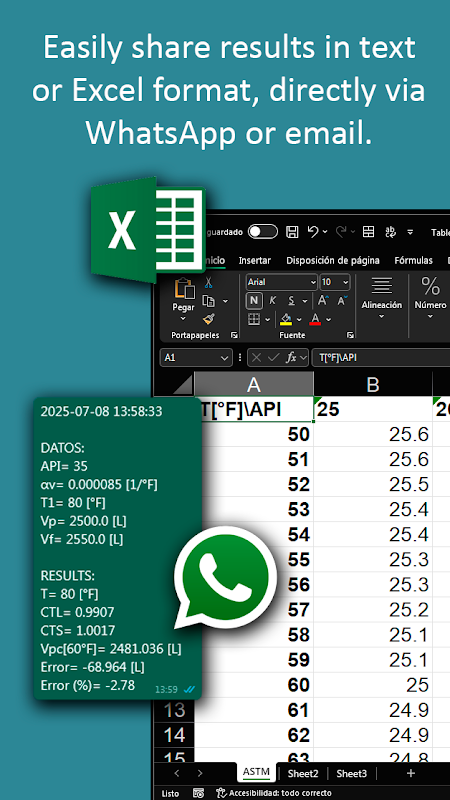Click the Save icon in quick access toolbar
This screenshot has height=800, width=450.
pos(292,232)
